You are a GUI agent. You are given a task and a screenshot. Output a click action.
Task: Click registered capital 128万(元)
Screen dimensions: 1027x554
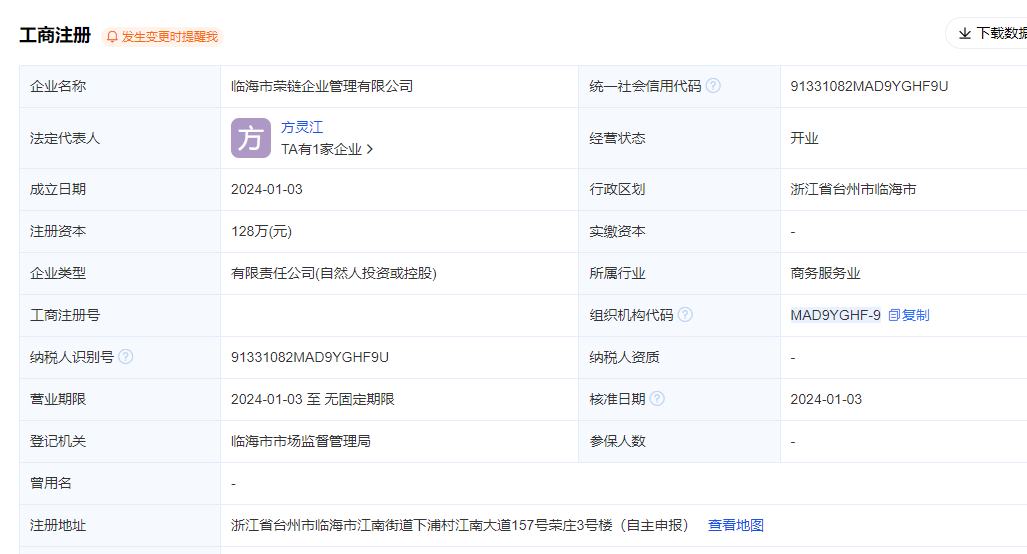pos(261,231)
